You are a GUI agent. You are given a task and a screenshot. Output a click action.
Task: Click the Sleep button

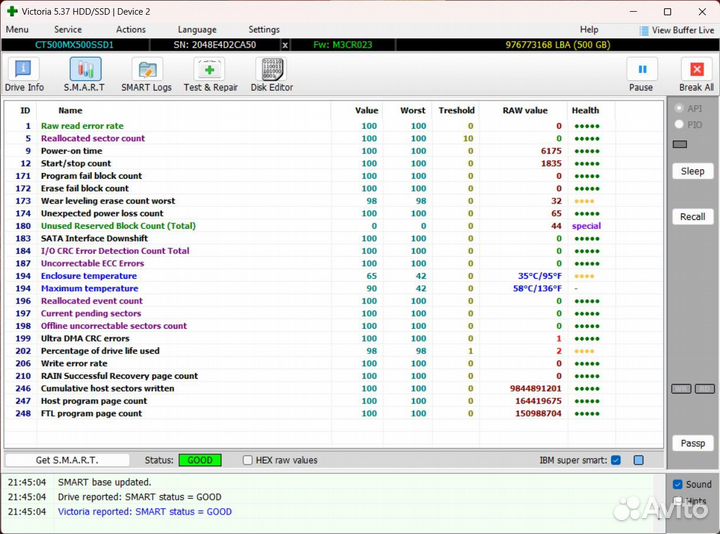pyautogui.click(x=692, y=171)
